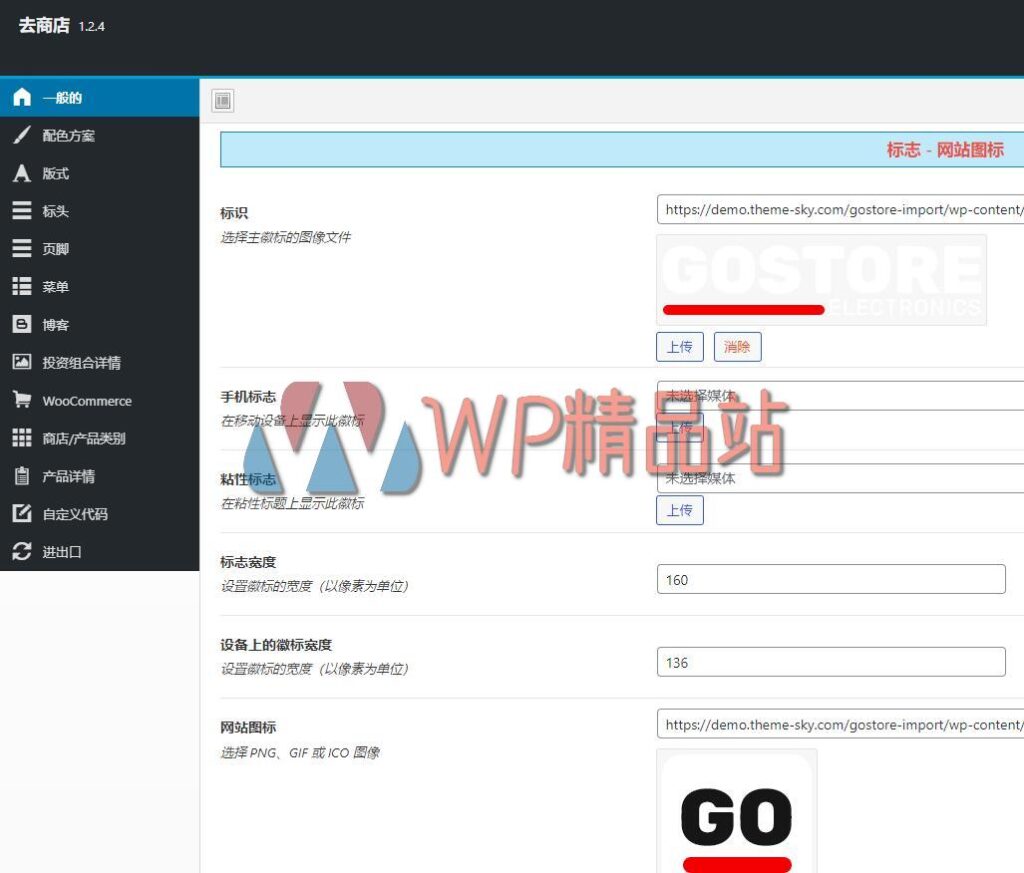The width and height of the screenshot is (1024, 873).
Task: Click 上传 to upload a main logo
Action: pos(680,347)
